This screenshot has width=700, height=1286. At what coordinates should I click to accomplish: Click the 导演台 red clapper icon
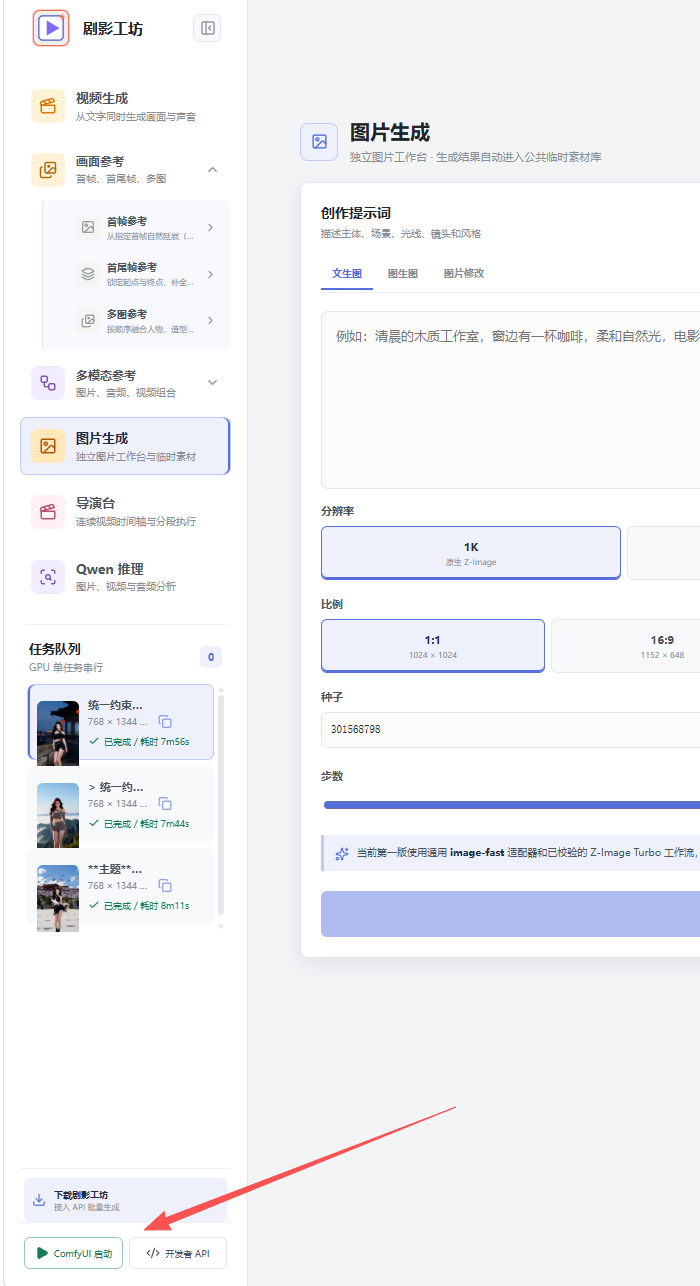[48, 511]
